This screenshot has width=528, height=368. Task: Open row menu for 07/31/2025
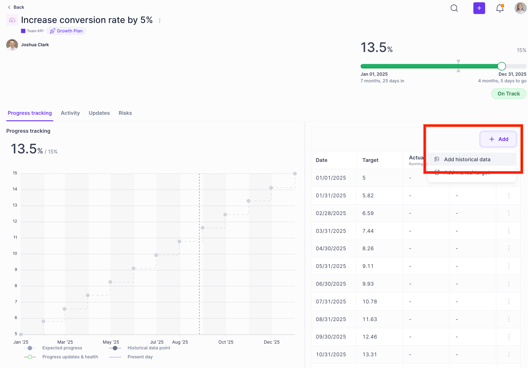point(508,302)
